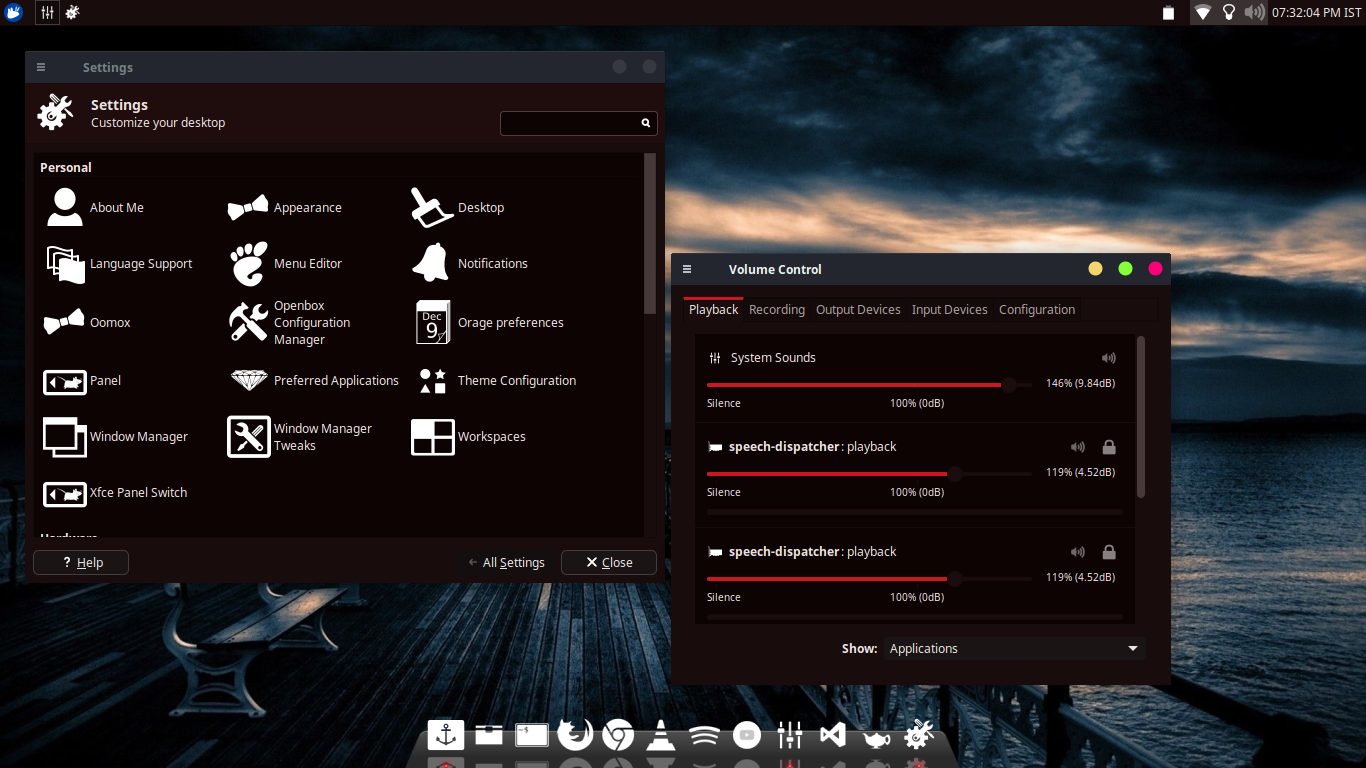Open the speaker volume tray icon
This screenshot has width=1366, height=768.
pos(1254,12)
